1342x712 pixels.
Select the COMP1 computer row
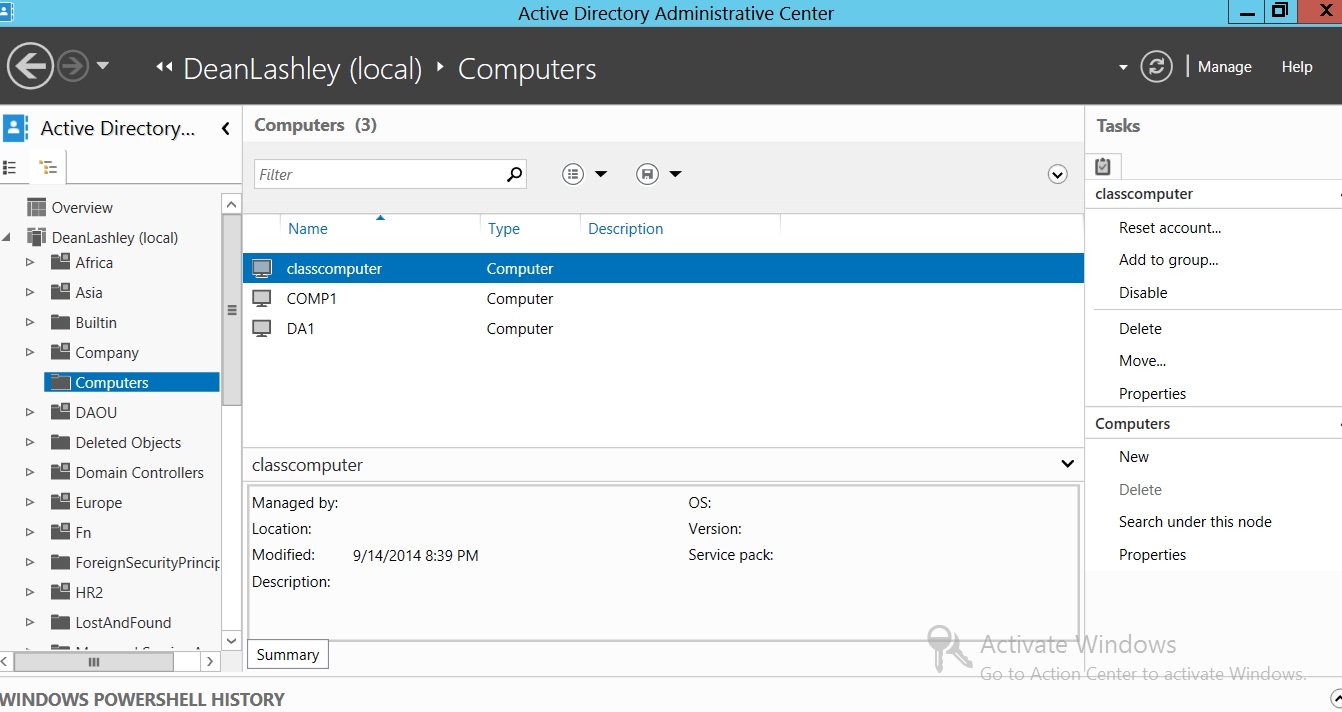click(663, 298)
